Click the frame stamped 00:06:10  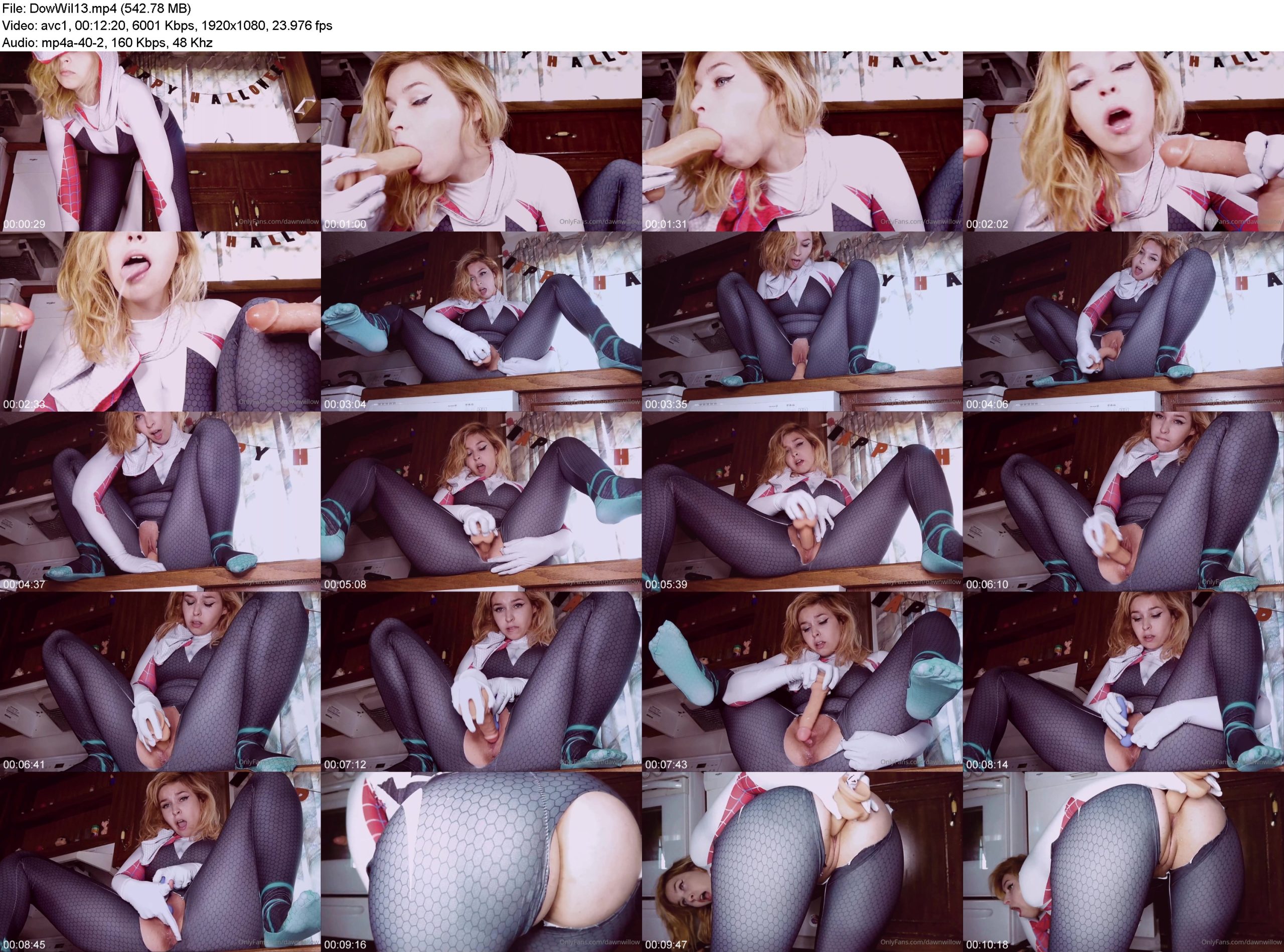click(x=1123, y=502)
